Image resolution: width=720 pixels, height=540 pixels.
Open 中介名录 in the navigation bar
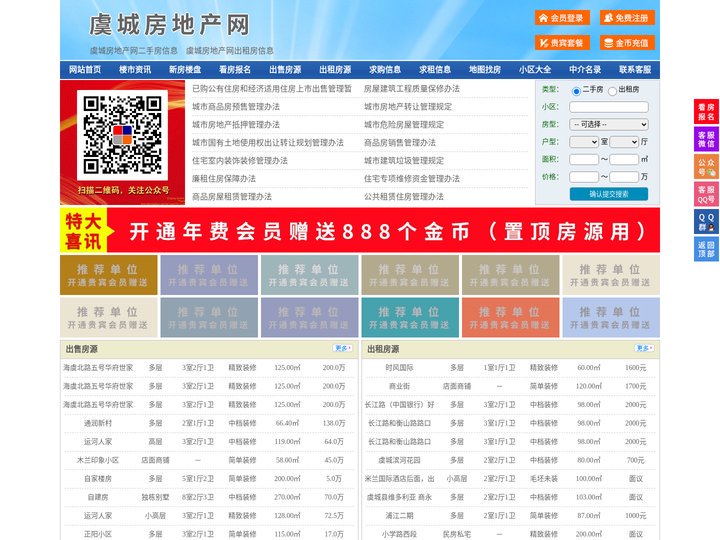click(x=585, y=70)
